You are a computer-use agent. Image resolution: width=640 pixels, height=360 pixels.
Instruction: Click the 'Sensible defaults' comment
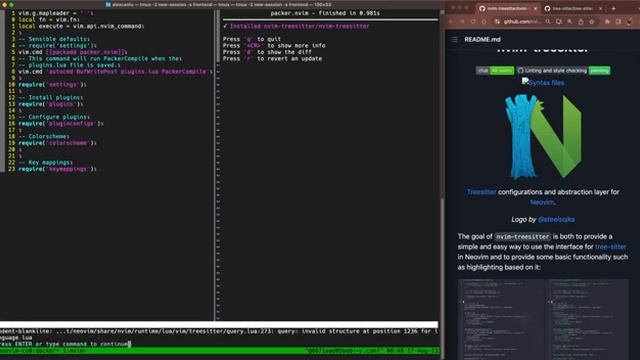(x=54, y=39)
